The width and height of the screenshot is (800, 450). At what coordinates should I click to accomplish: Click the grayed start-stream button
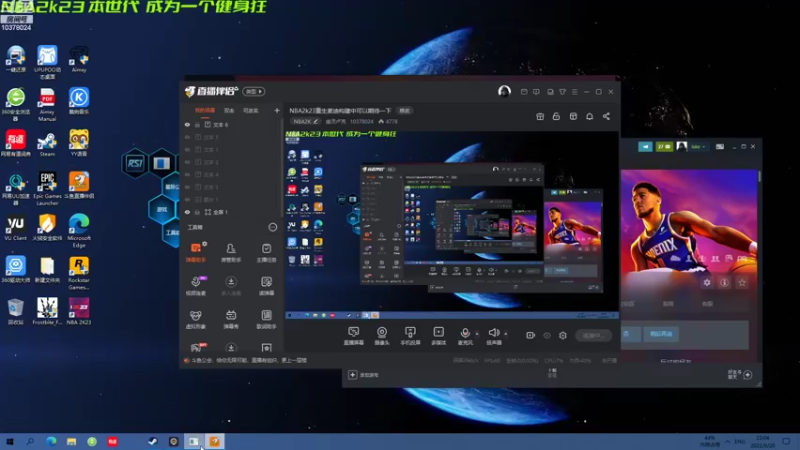point(593,335)
